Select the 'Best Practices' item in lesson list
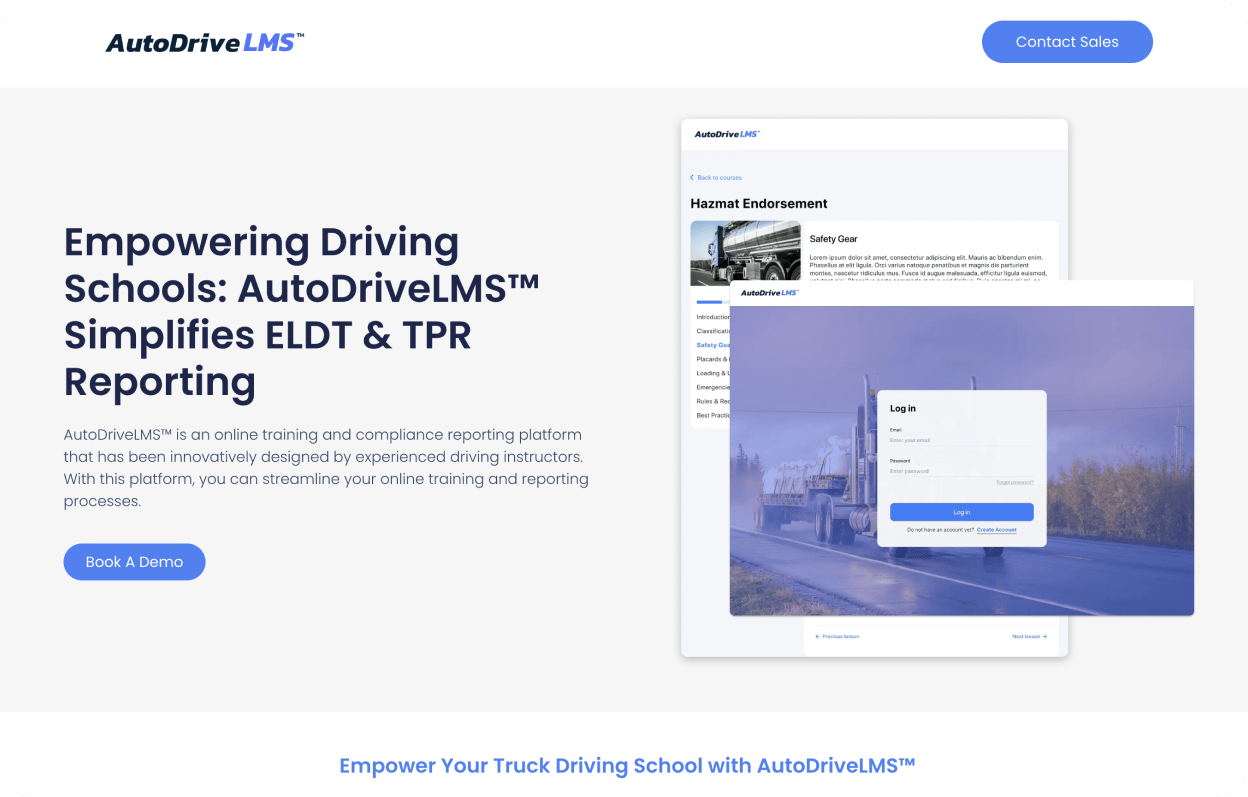The image size is (1248, 797). pos(713,415)
